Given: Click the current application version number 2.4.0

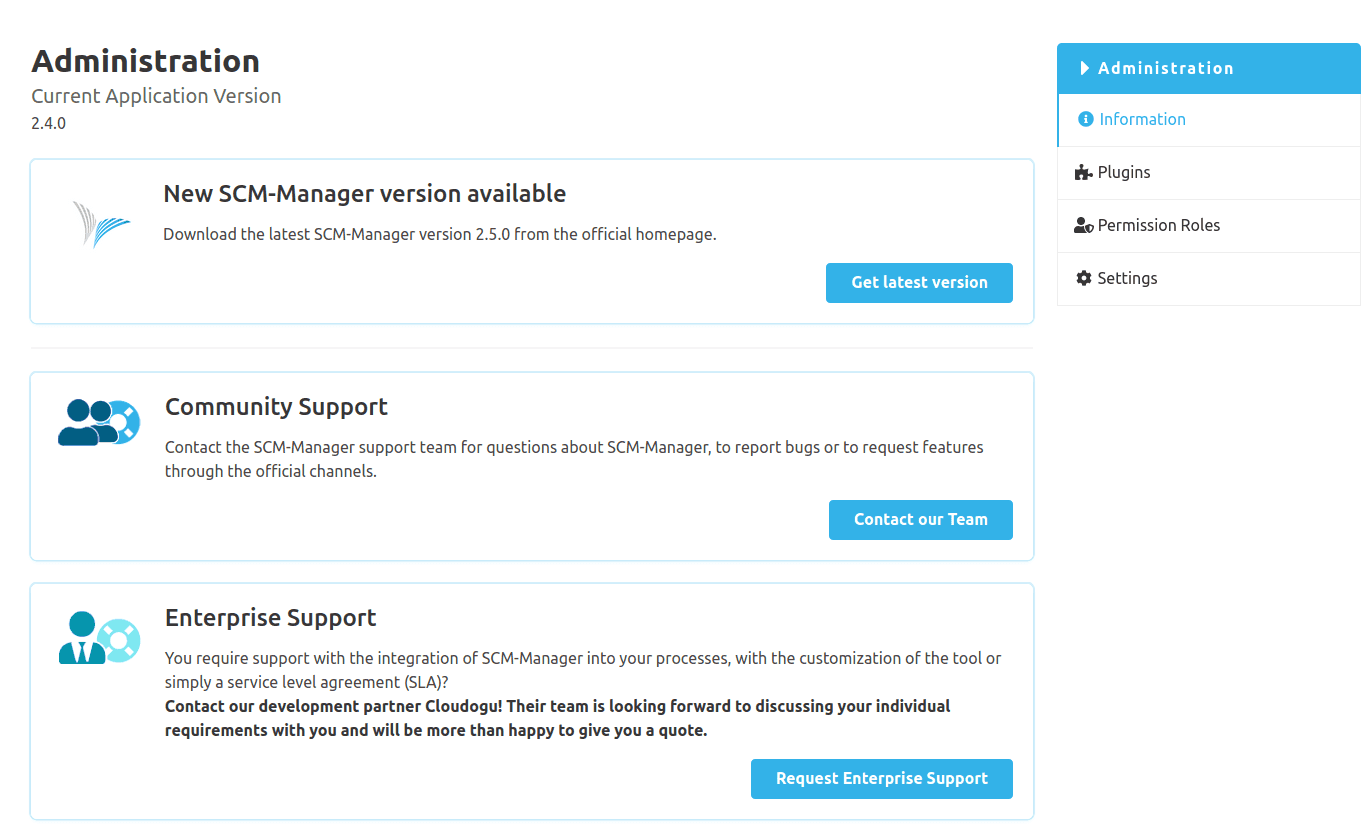Looking at the screenshot, I should [48, 123].
